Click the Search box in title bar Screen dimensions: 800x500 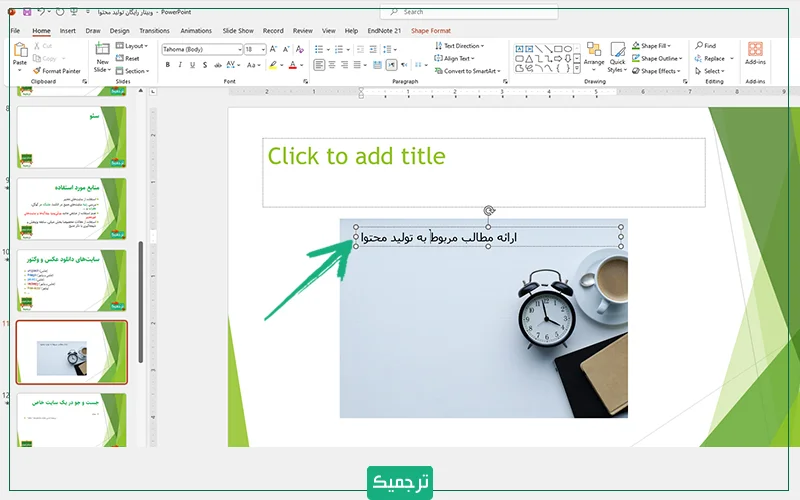pos(469,12)
